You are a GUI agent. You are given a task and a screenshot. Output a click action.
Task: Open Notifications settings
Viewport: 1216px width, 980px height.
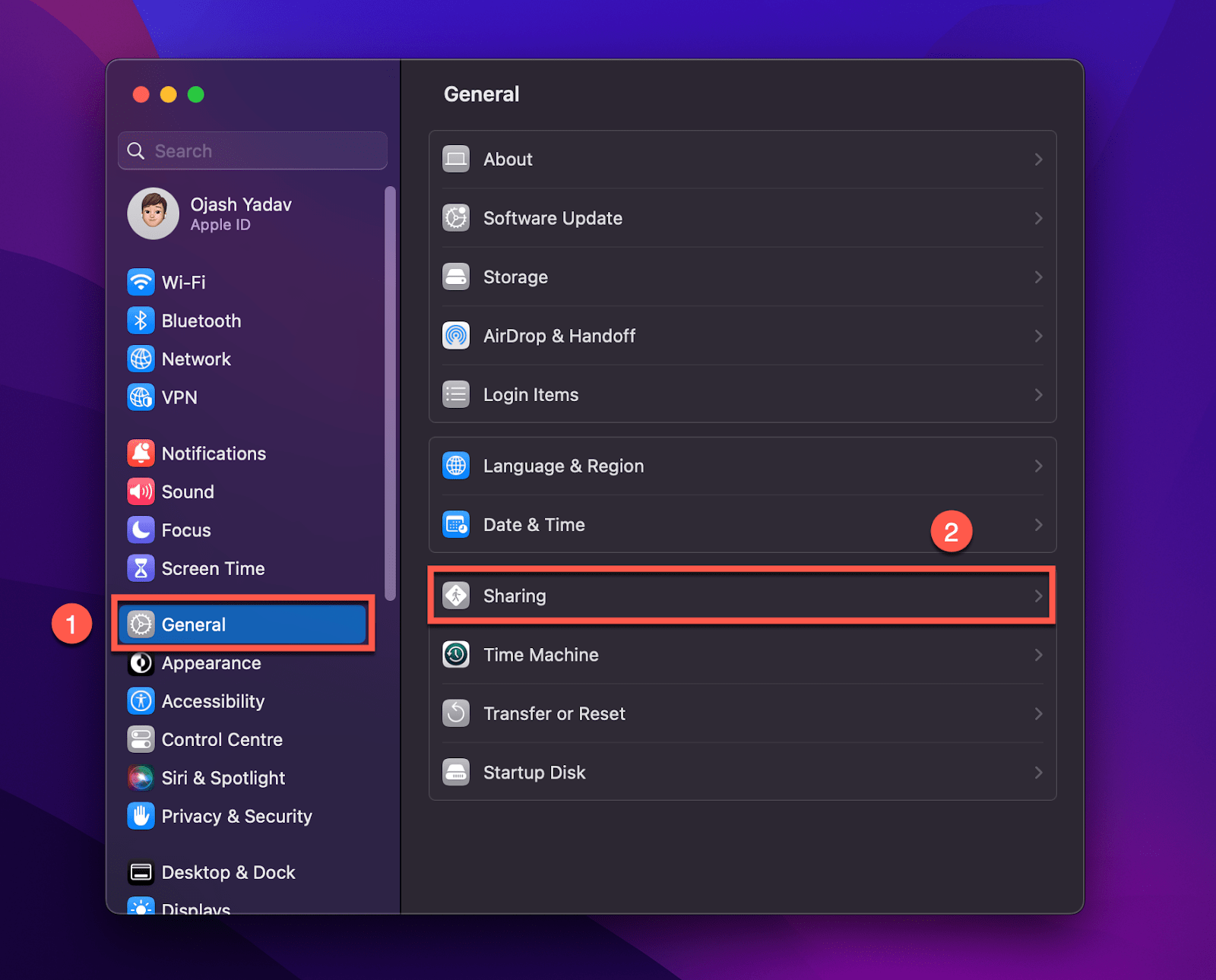(x=214, y=454)
